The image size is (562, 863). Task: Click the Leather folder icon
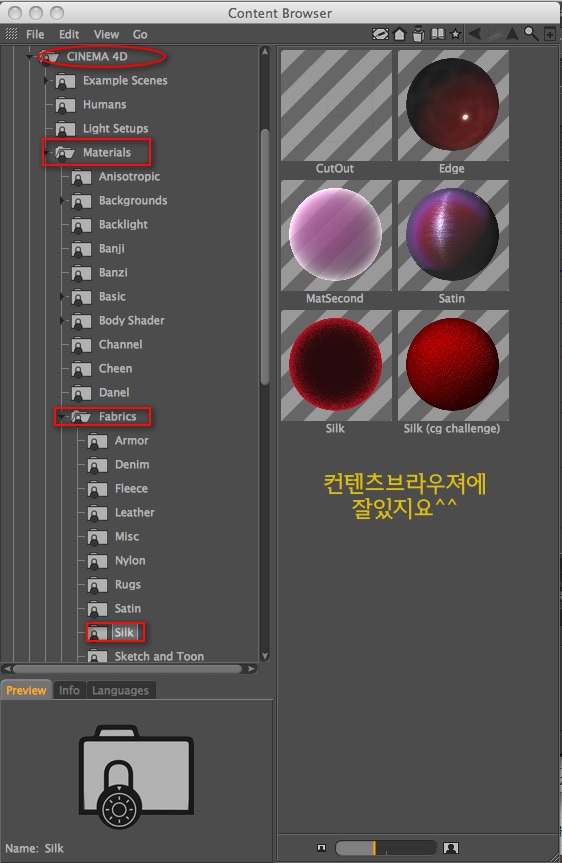(97, 513)
